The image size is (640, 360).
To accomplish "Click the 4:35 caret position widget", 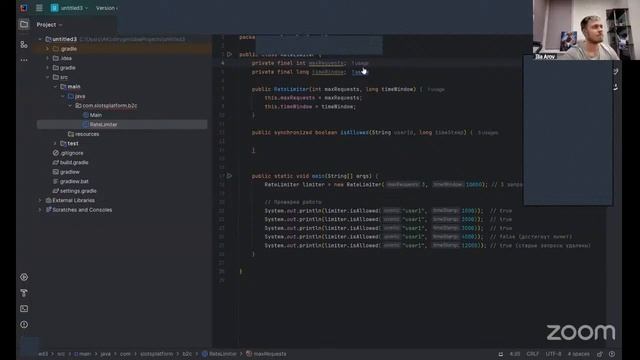I will [x=515, y=354].
